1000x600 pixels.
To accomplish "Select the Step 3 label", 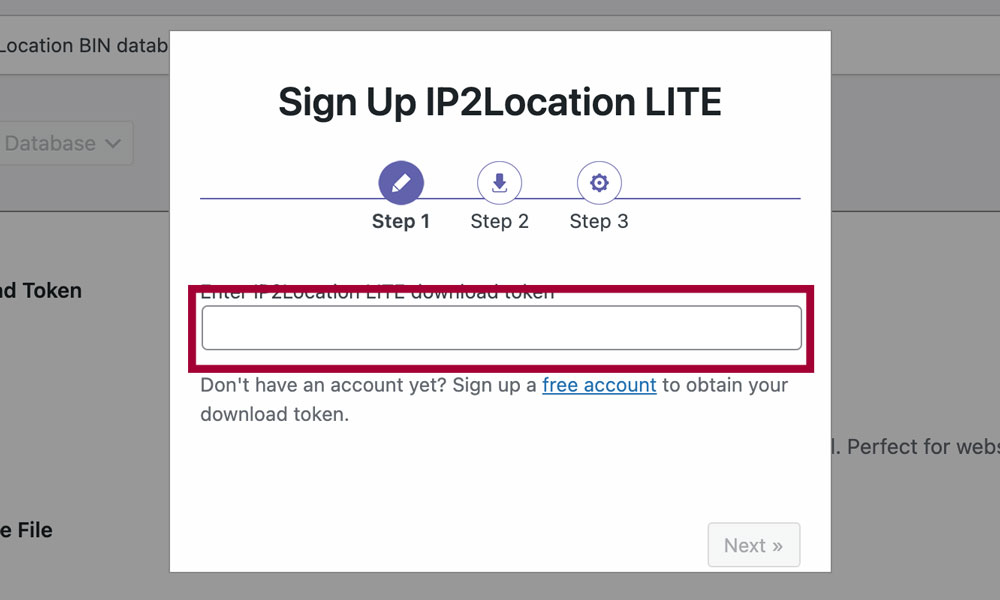I will click(599, 222).
